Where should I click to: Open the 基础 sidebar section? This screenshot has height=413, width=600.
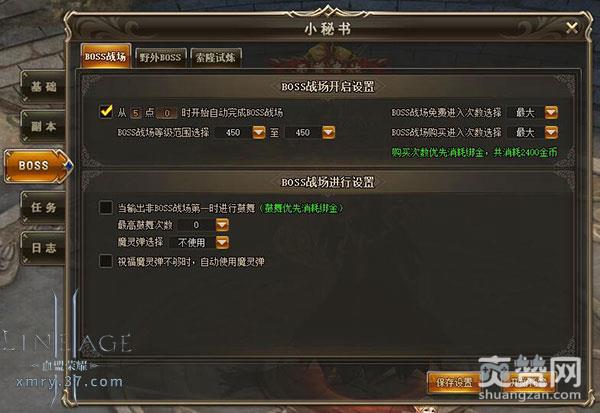click(43, 87)
